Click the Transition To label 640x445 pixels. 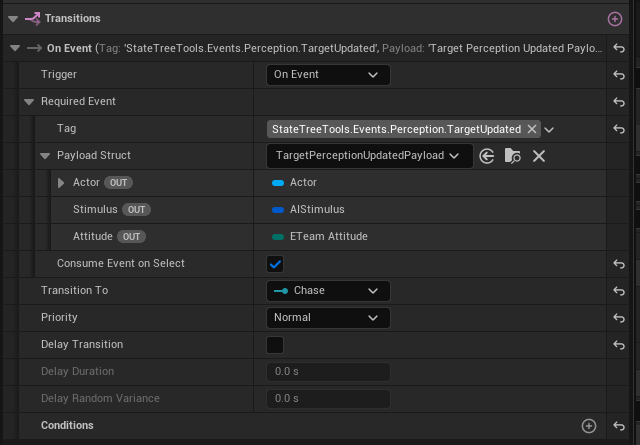(x=74, y=290)
